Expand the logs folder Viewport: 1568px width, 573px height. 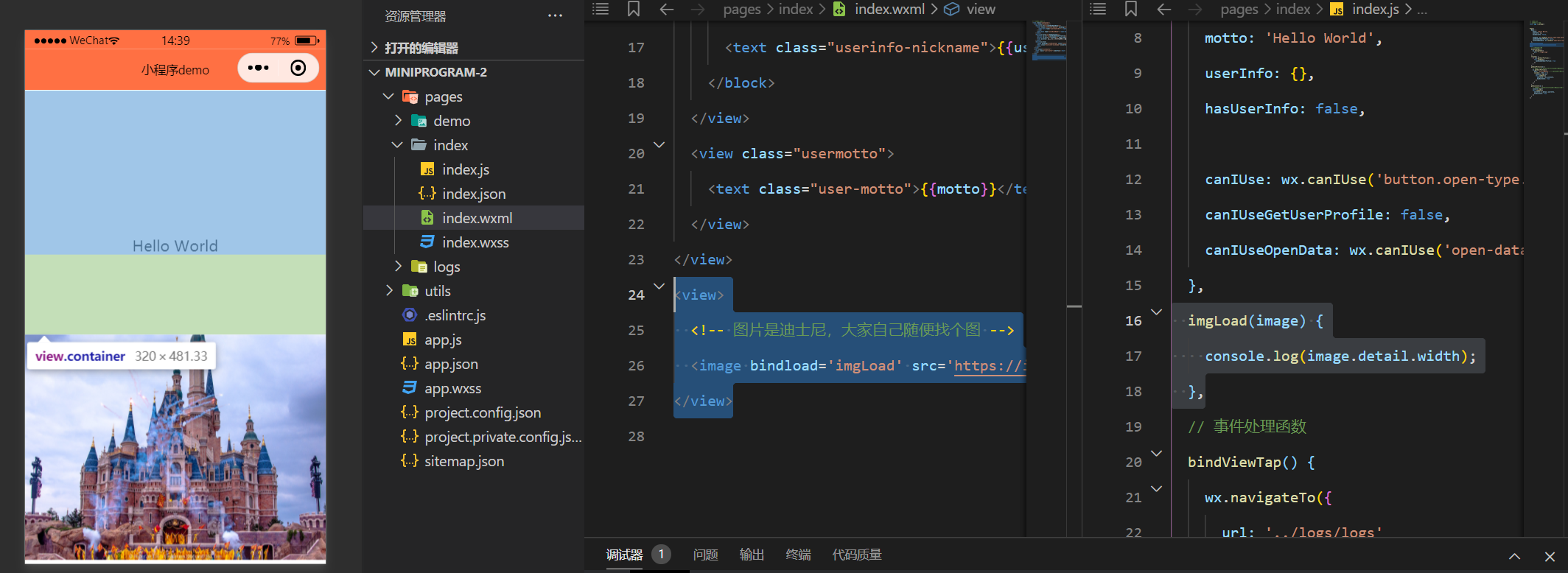pos(398,266)
